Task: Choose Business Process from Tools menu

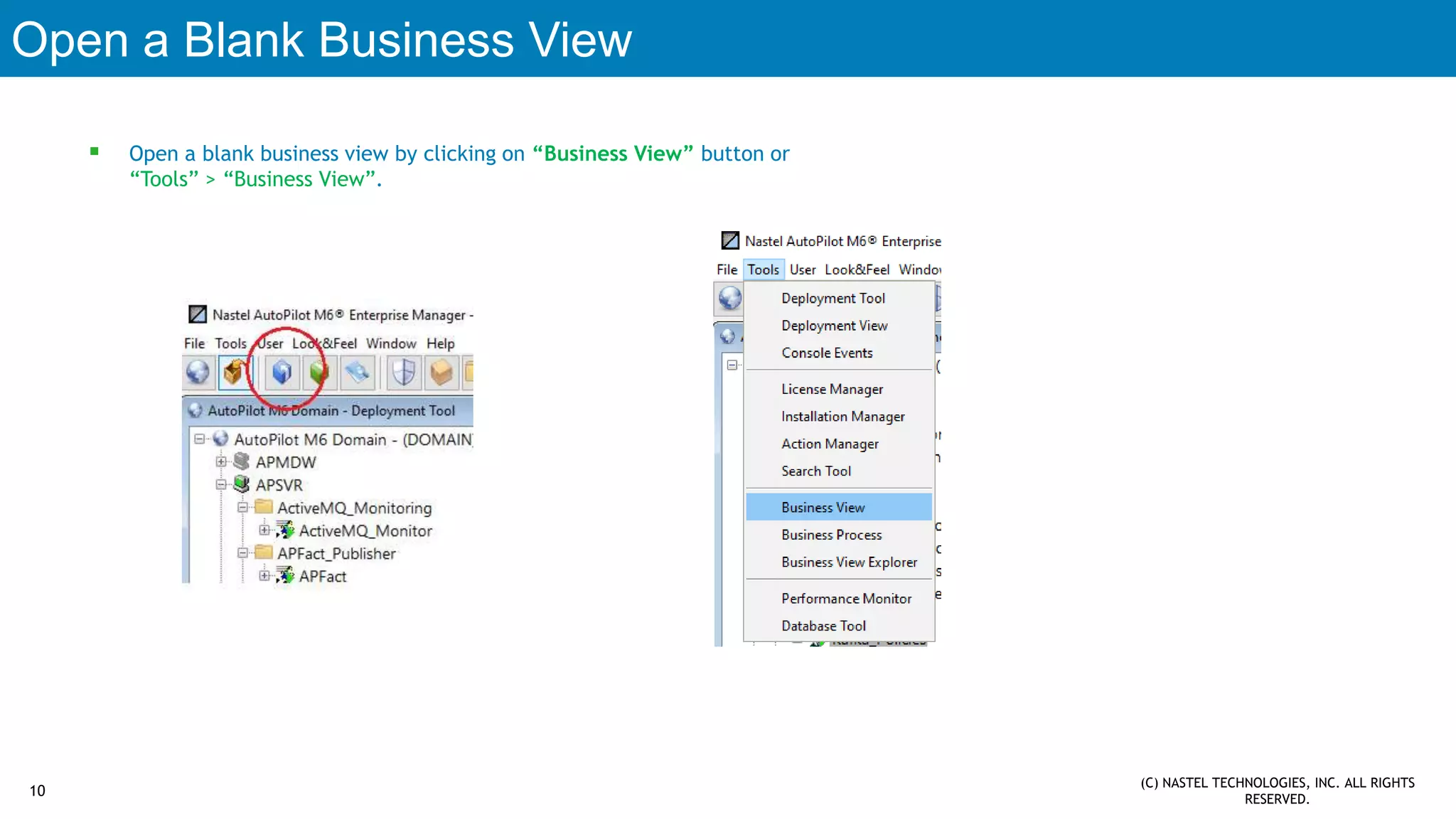Action: tap(839, 535)
